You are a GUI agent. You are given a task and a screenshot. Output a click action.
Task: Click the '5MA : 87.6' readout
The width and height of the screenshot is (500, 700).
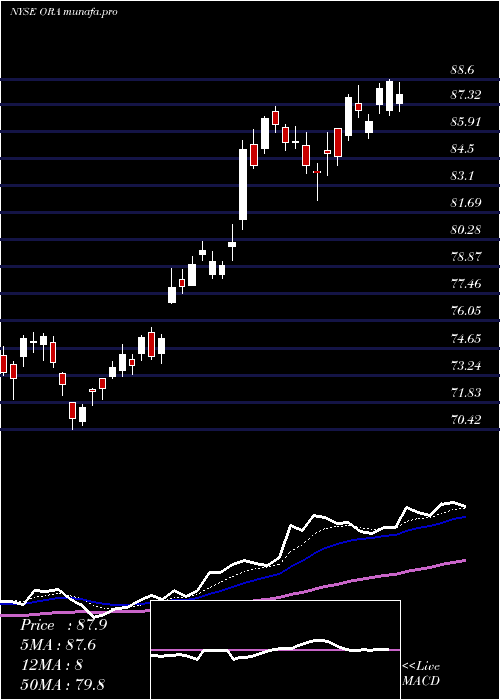(x=58, y=645)
